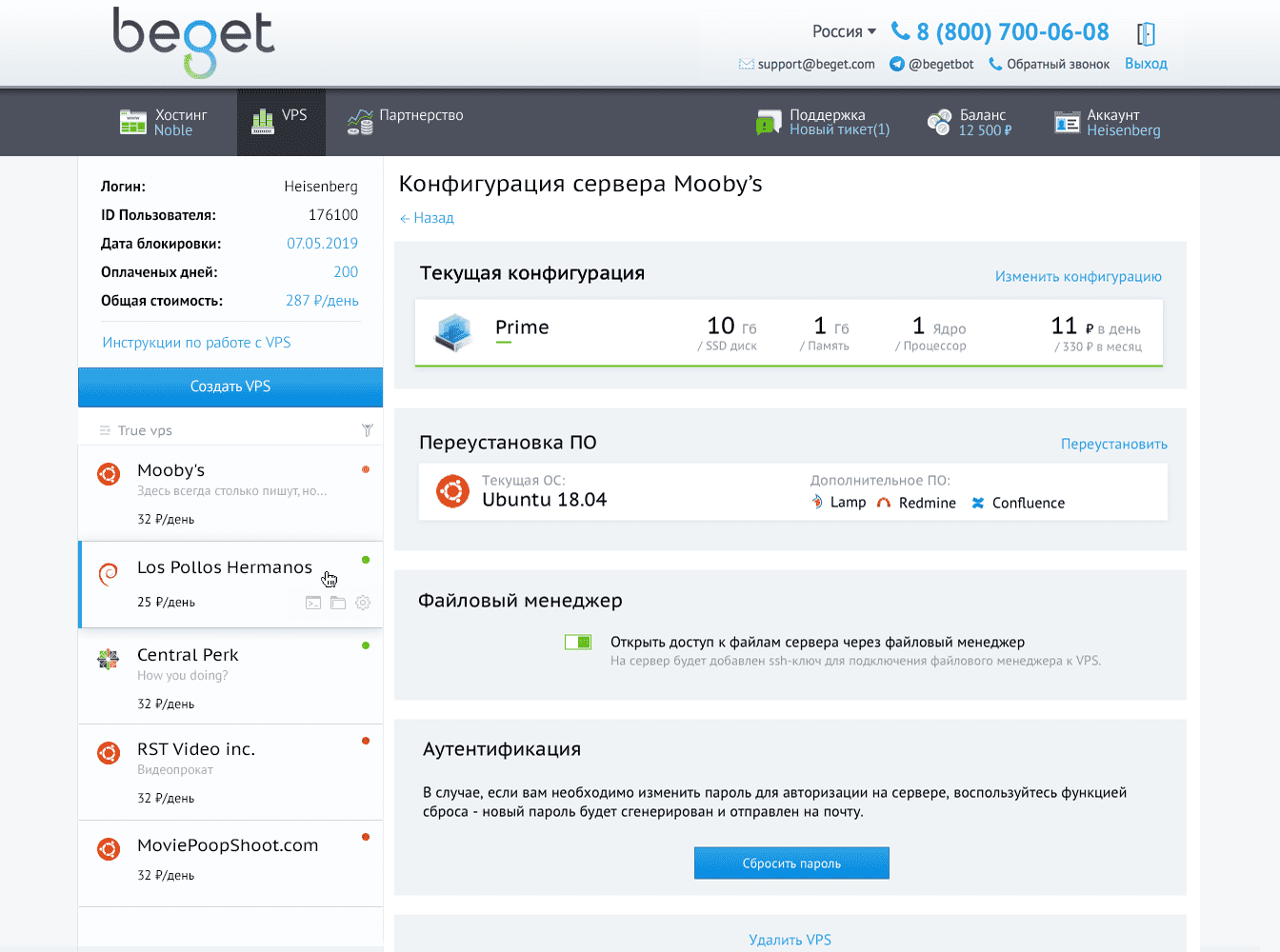Click the Баланс coins icon
This screenshot has height=952, width=1280.
(939, 123)
